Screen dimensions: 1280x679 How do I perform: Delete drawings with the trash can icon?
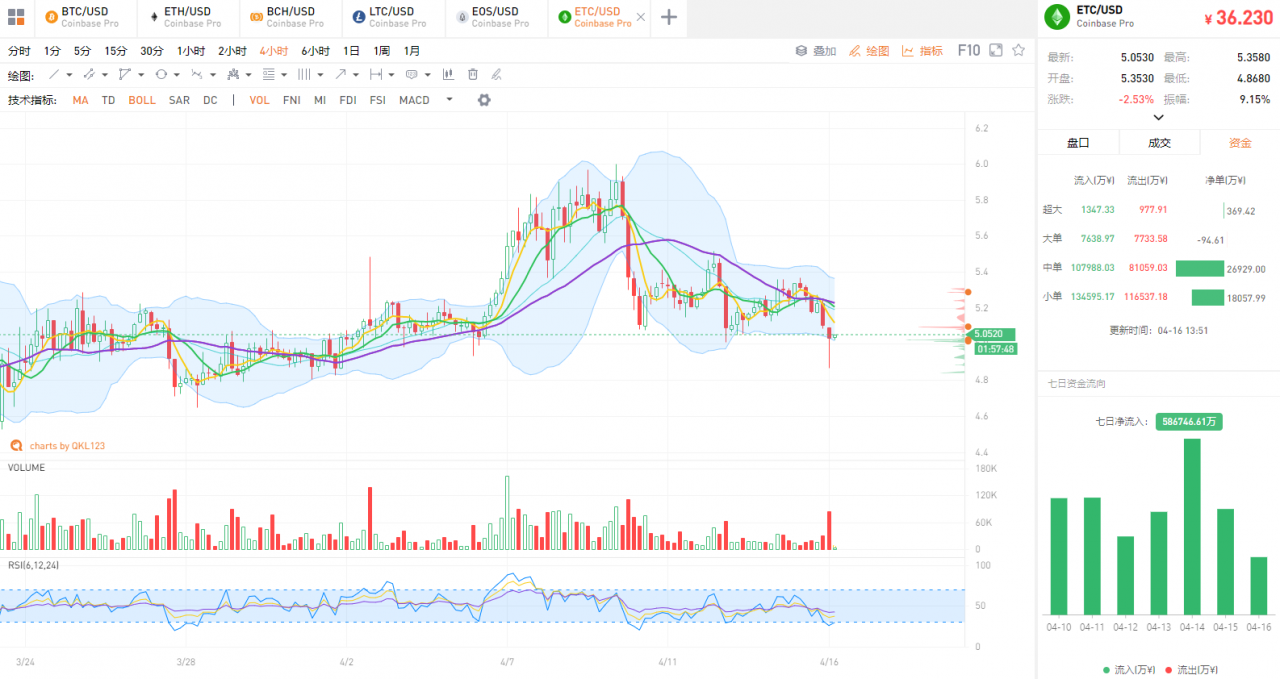coord(473,75)
